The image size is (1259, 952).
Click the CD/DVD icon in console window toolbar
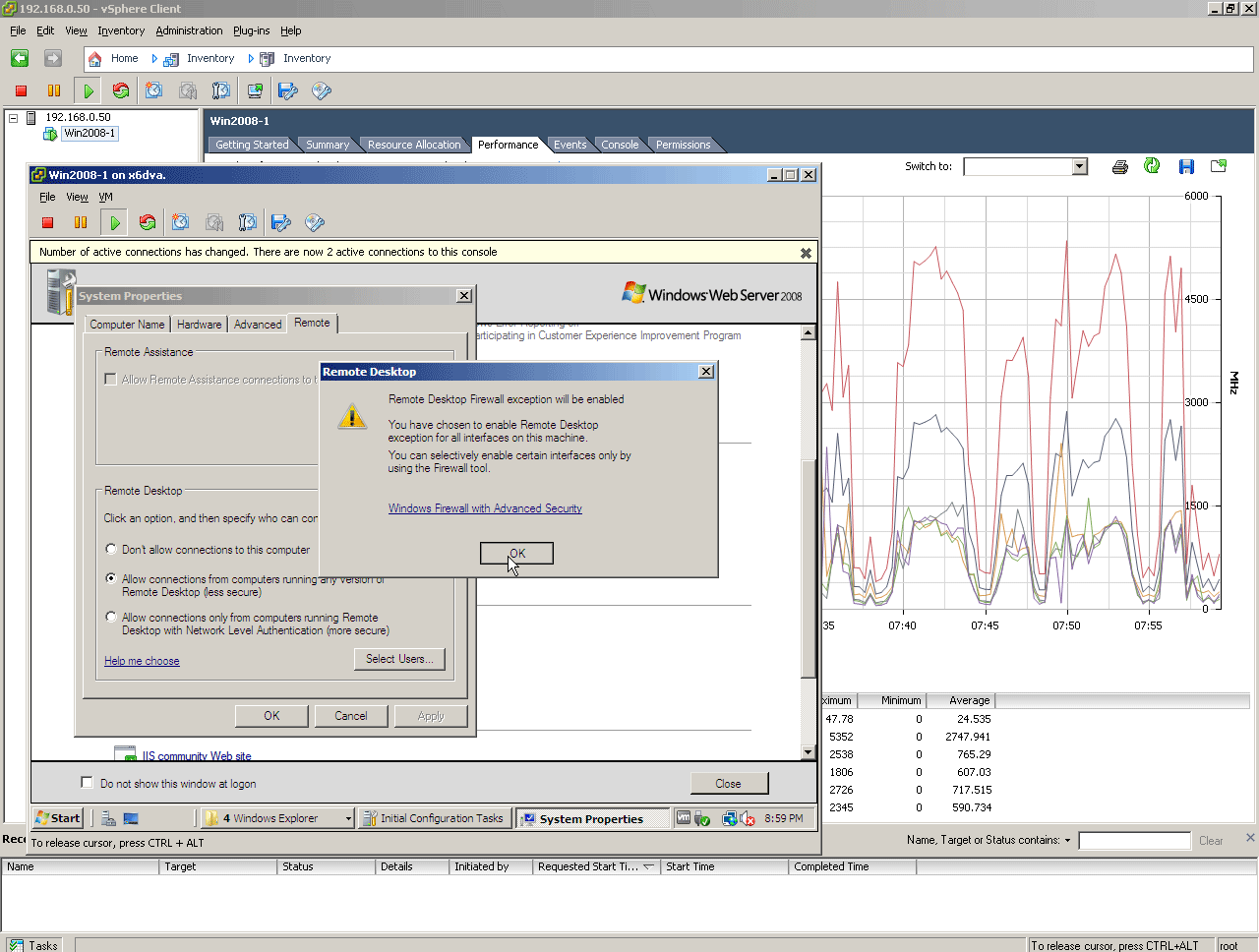[315, 223]
